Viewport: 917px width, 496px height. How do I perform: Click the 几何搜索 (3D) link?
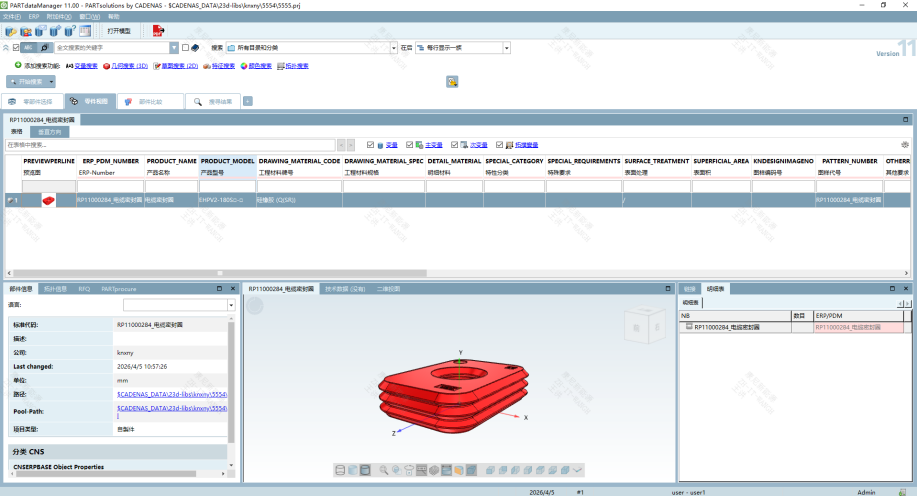coord(129,66)
